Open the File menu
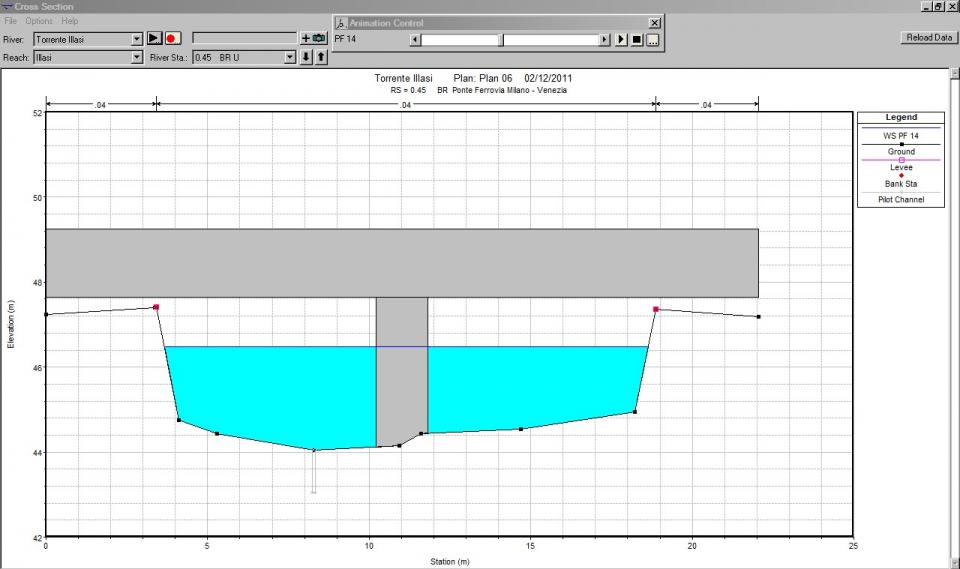 click(11, 21)
